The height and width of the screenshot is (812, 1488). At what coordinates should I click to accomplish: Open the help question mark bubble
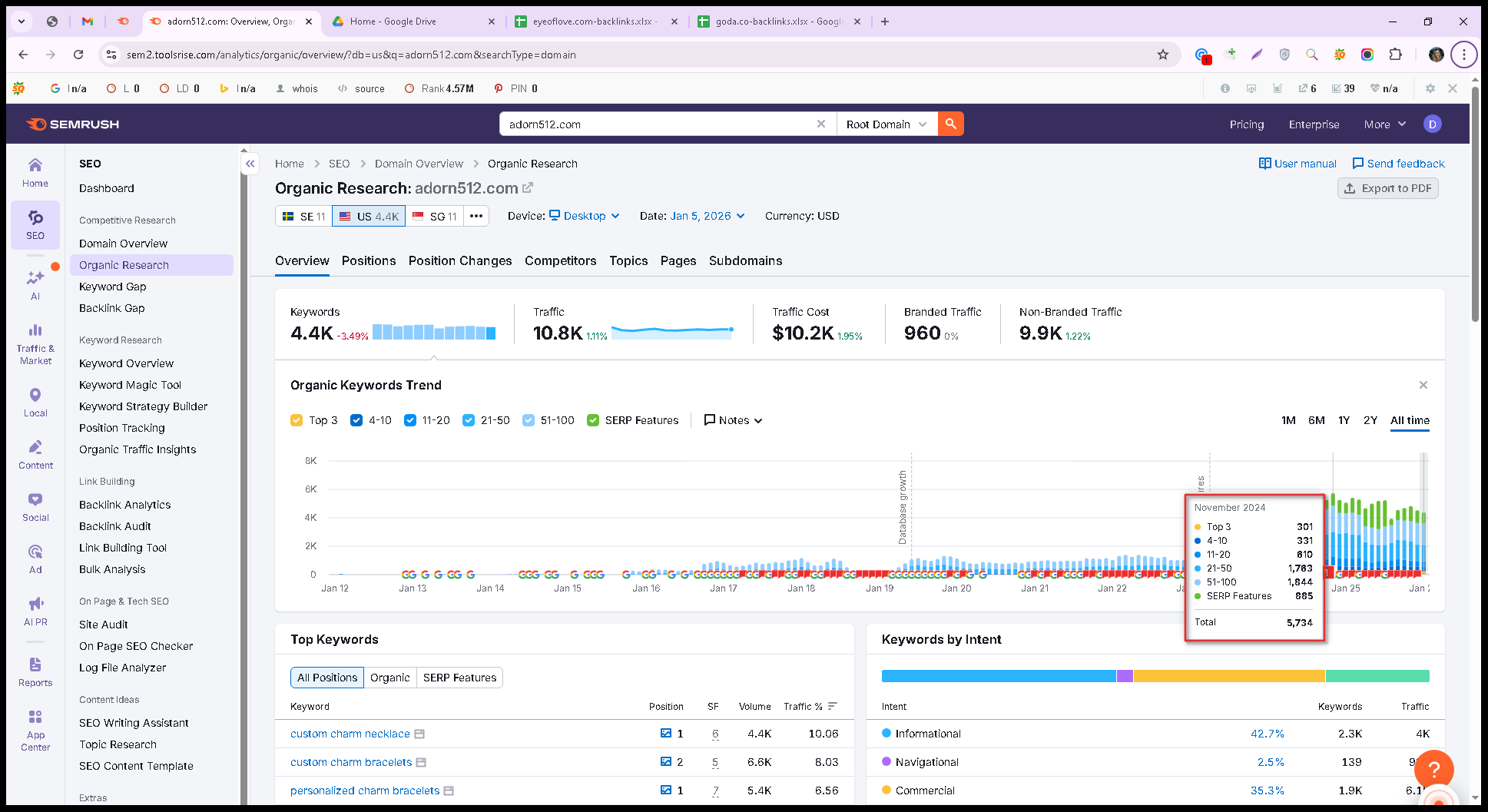pyautogui.click(x=1433, y=769)
